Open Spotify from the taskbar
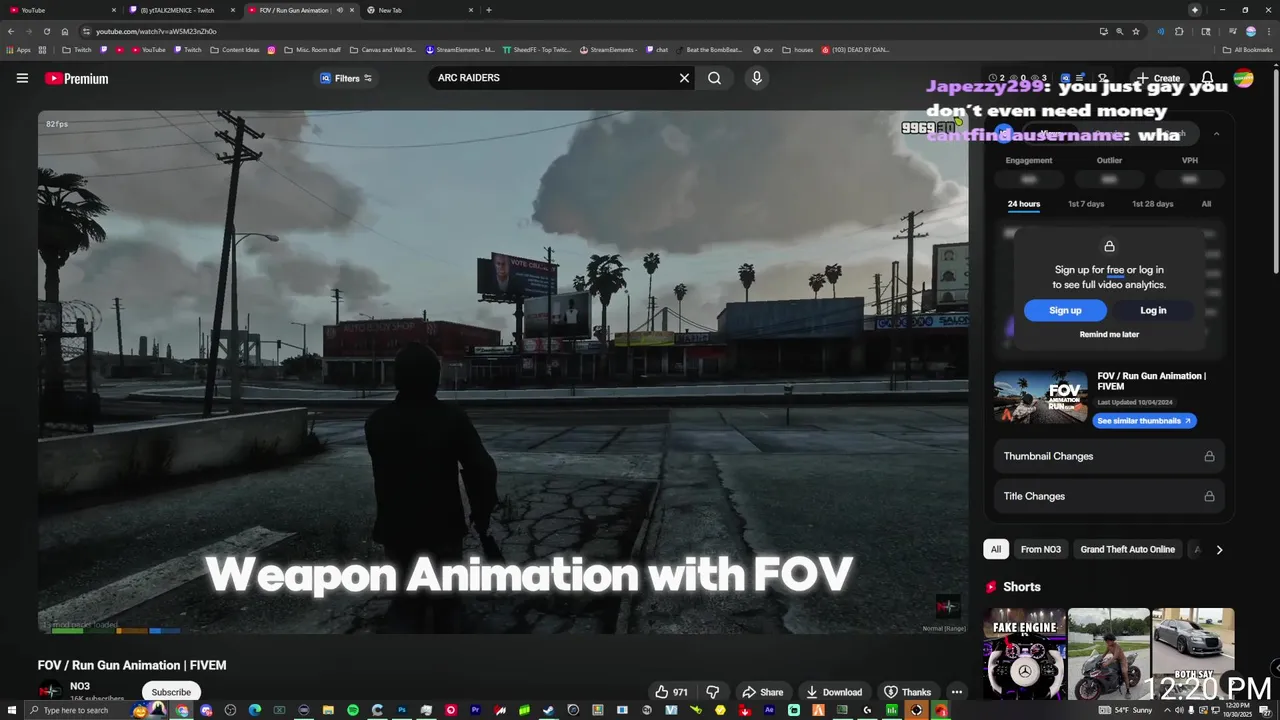 353,710
